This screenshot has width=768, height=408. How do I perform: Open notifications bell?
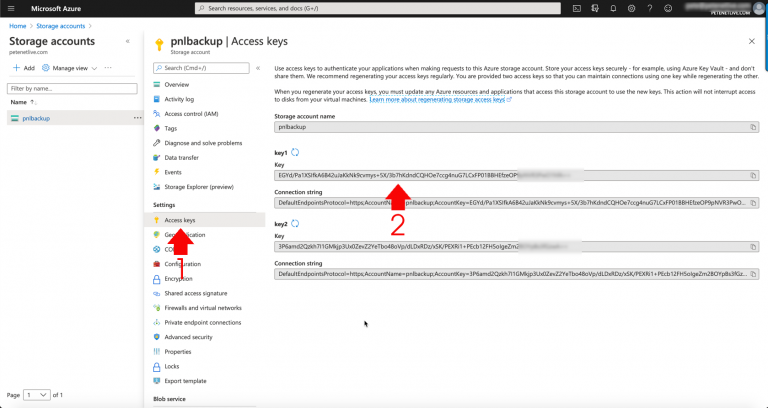[613, 8]
